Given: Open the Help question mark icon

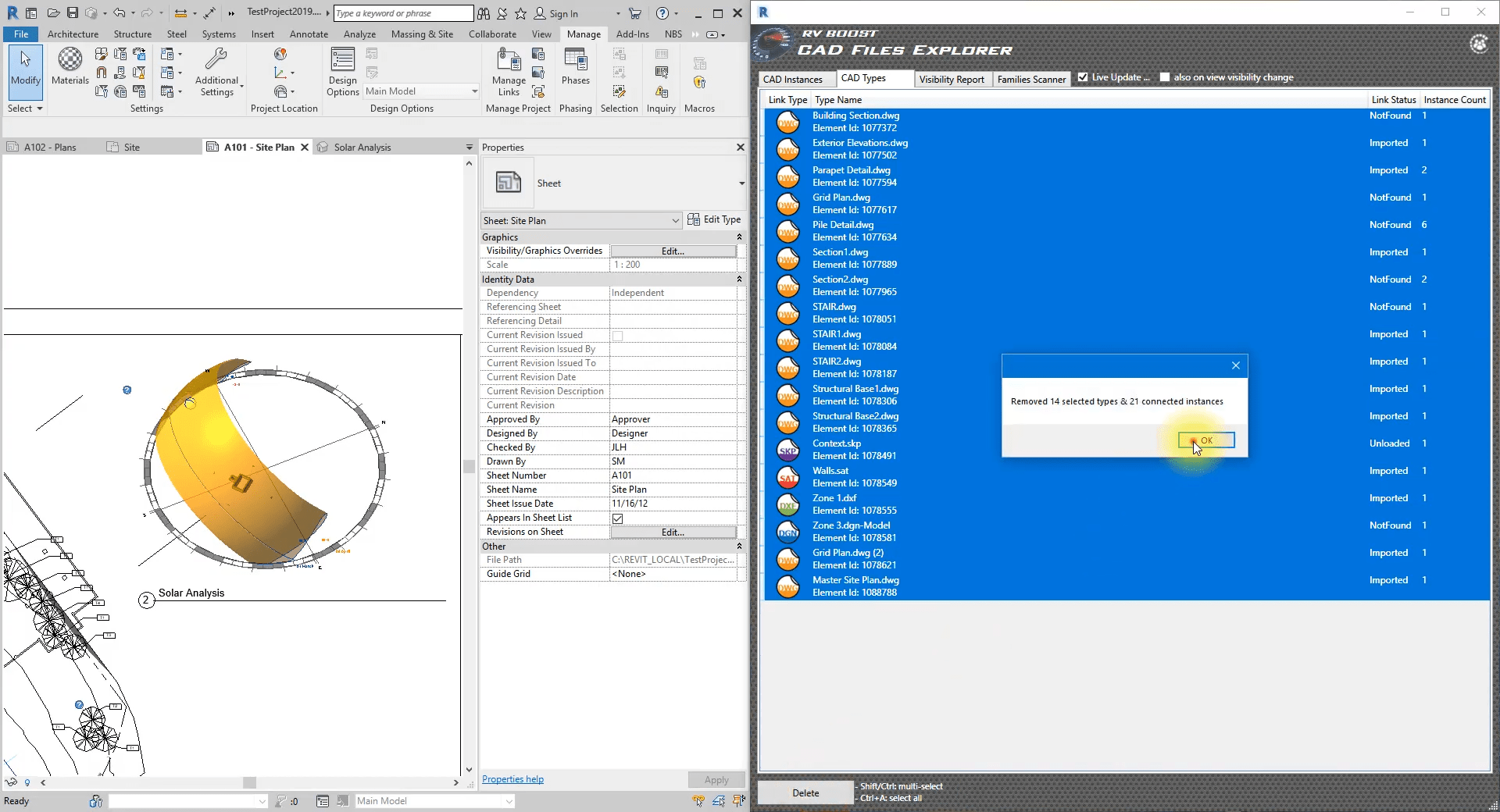Looking at the screenshot, I should 662,13.
